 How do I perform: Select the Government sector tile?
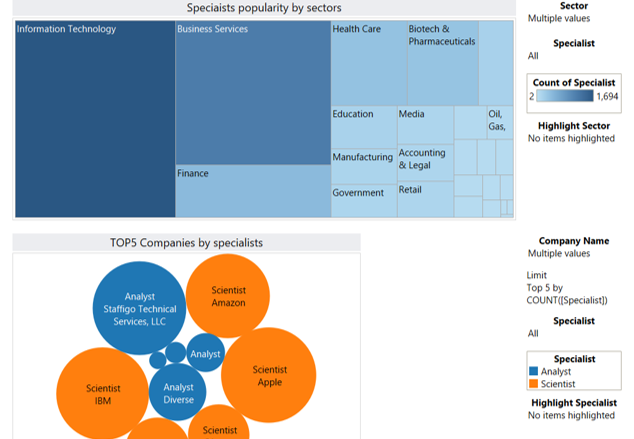[x=364, y=201]
